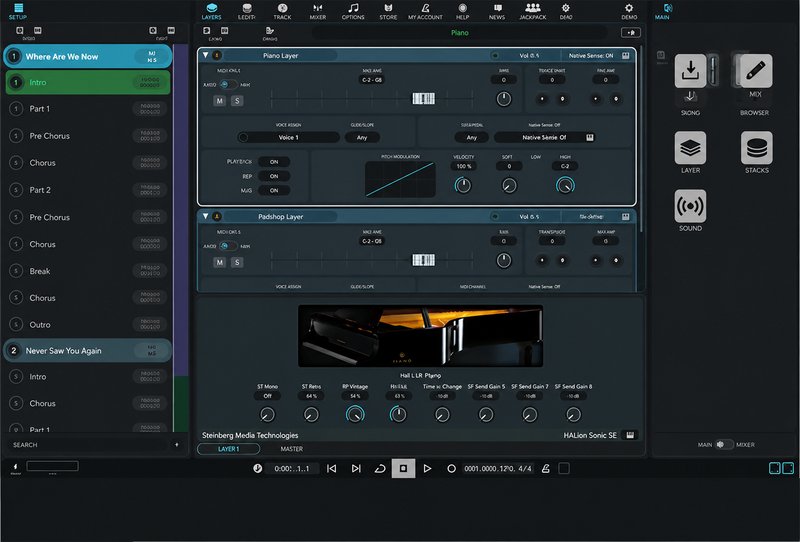Open the Voice 1 dropdown
This screenshot has width=800, height=542.
(288, 137)
